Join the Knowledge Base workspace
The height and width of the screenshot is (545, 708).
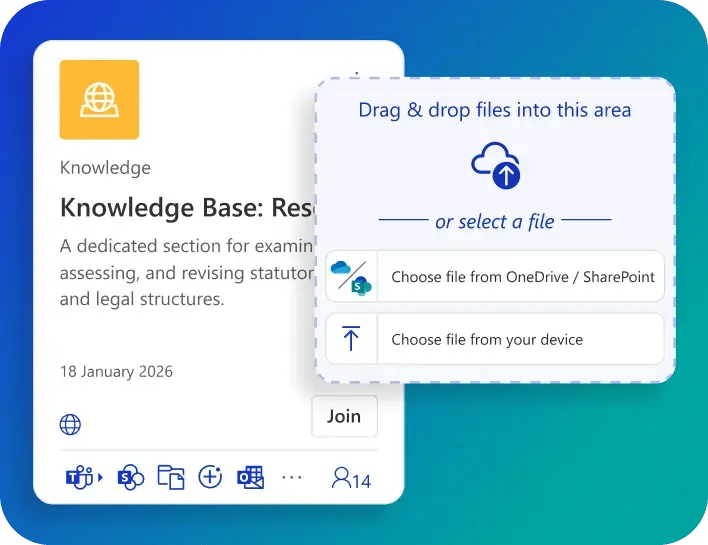344,416
